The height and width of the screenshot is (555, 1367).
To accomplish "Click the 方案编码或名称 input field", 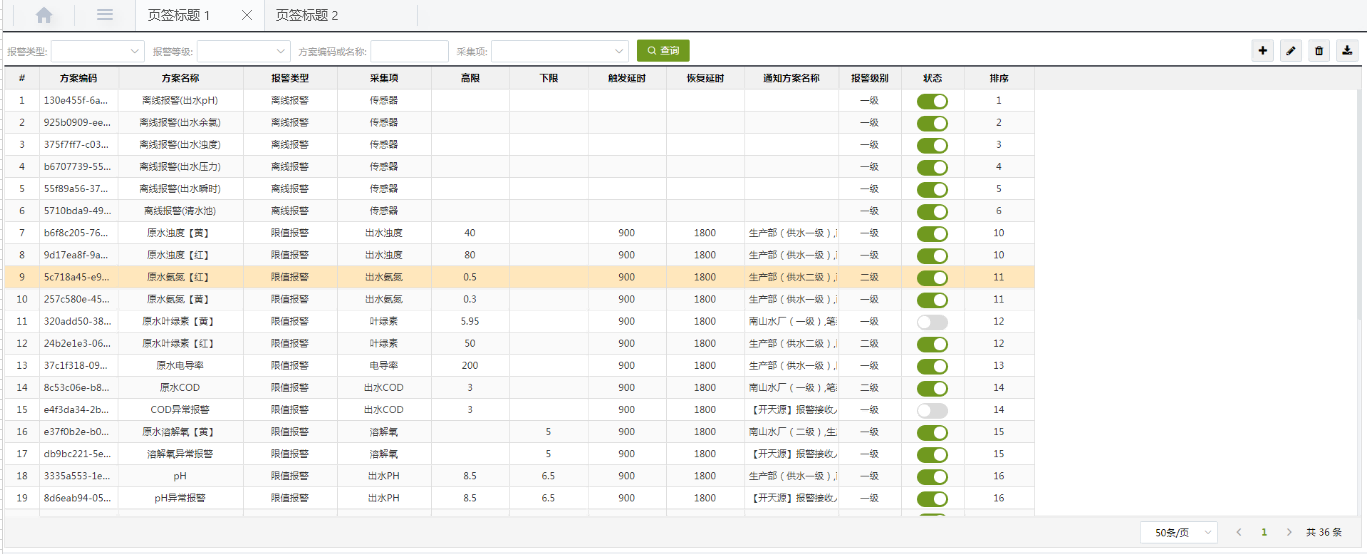I will pyautogui.click(x=409, y=51).
